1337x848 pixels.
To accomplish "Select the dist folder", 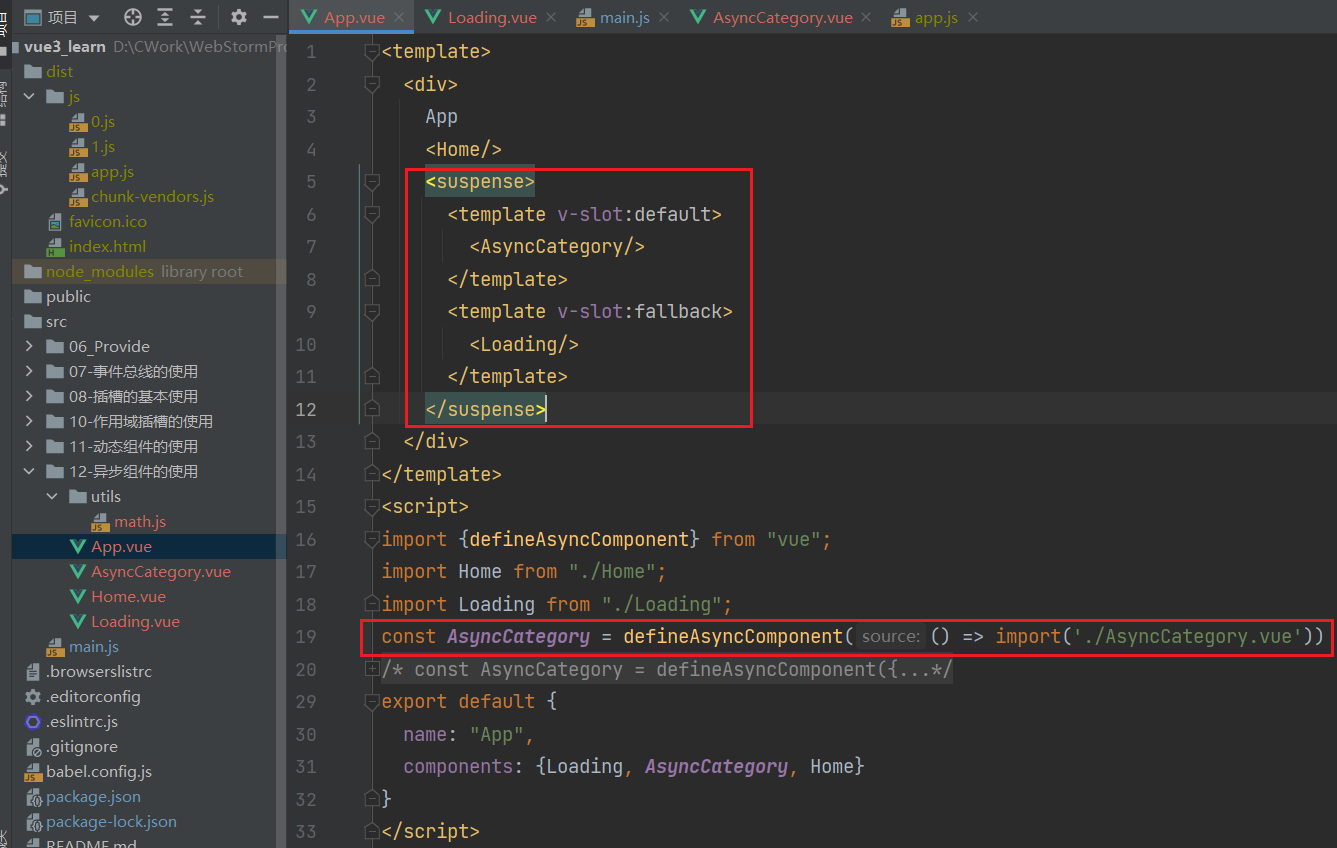I will click(59, 71).
